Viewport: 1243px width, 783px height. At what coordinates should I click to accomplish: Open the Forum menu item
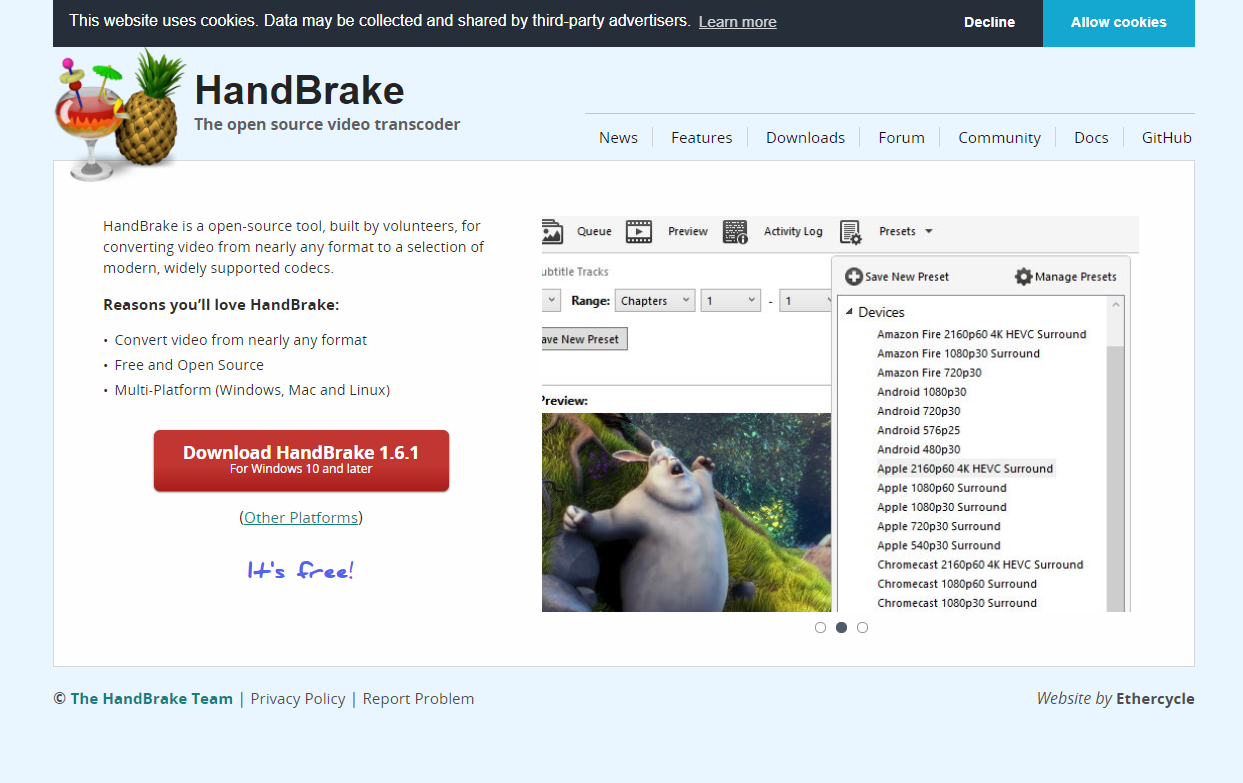901,138
